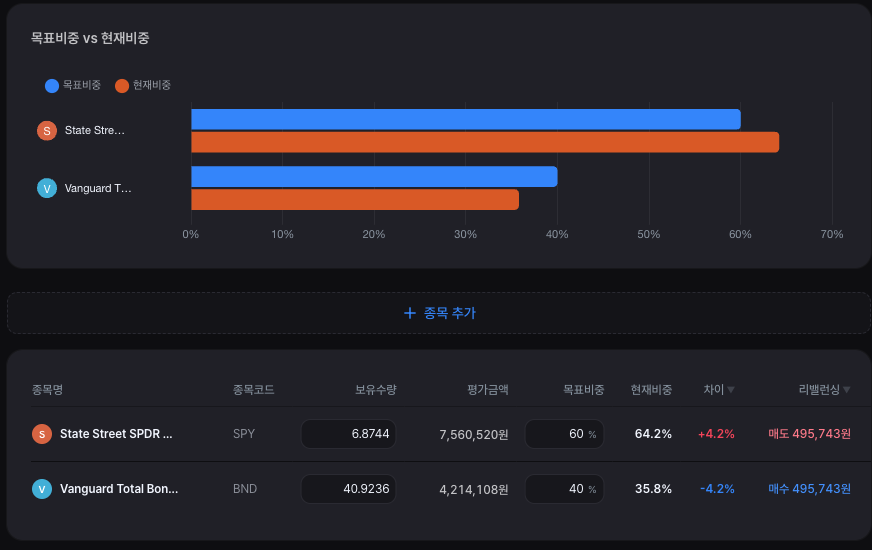Click the 종목코드 column header

253,390
